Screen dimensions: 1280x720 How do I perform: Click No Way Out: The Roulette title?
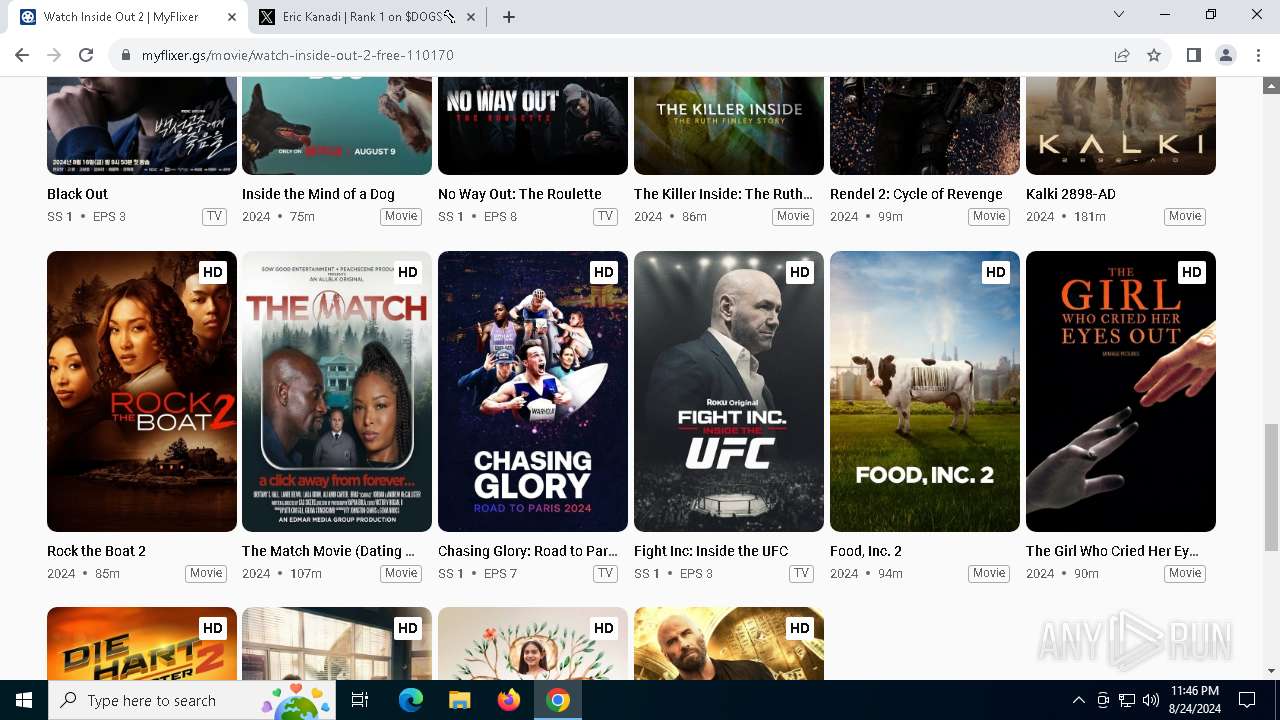pos(520,194)
